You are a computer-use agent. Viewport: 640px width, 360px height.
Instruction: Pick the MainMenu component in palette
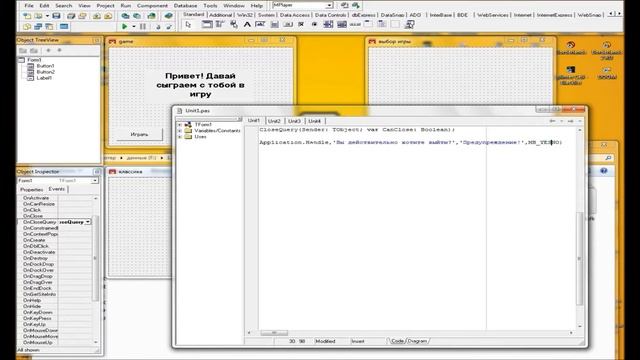pos(220,24)
